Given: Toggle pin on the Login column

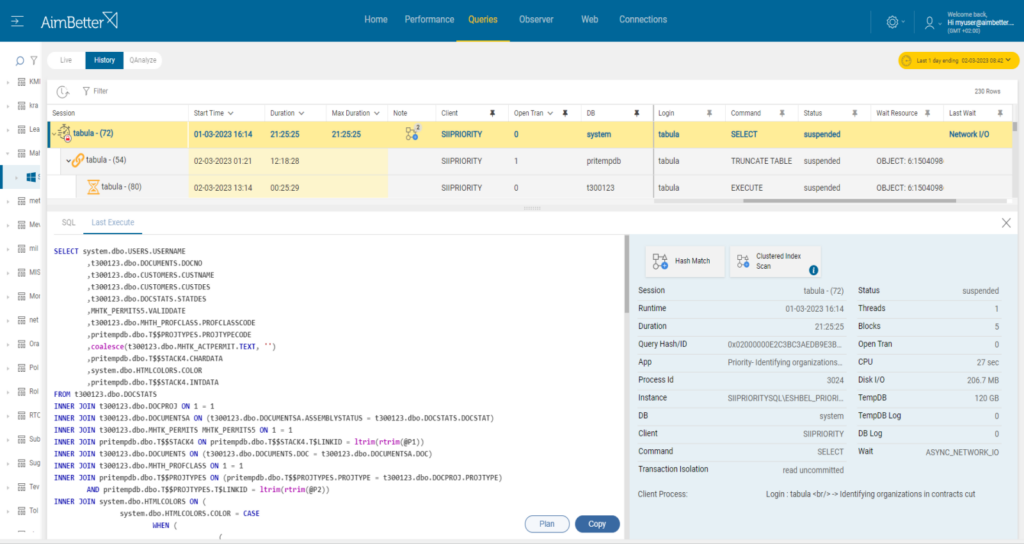Looking at the screenshot, I should tap(709, 114).
